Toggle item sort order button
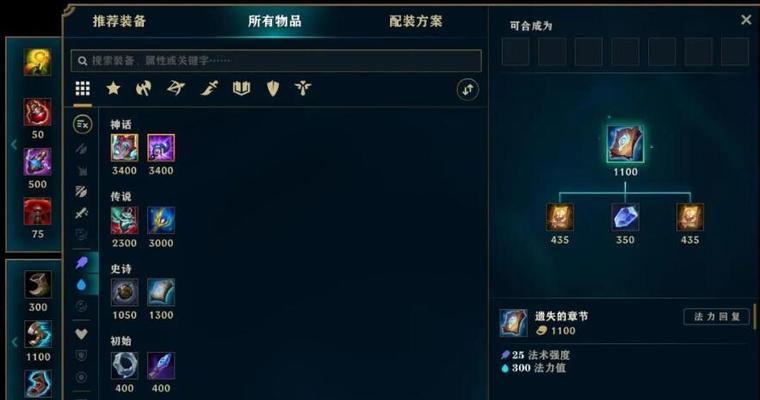This screenshot has height=400, width=760. 468,90
